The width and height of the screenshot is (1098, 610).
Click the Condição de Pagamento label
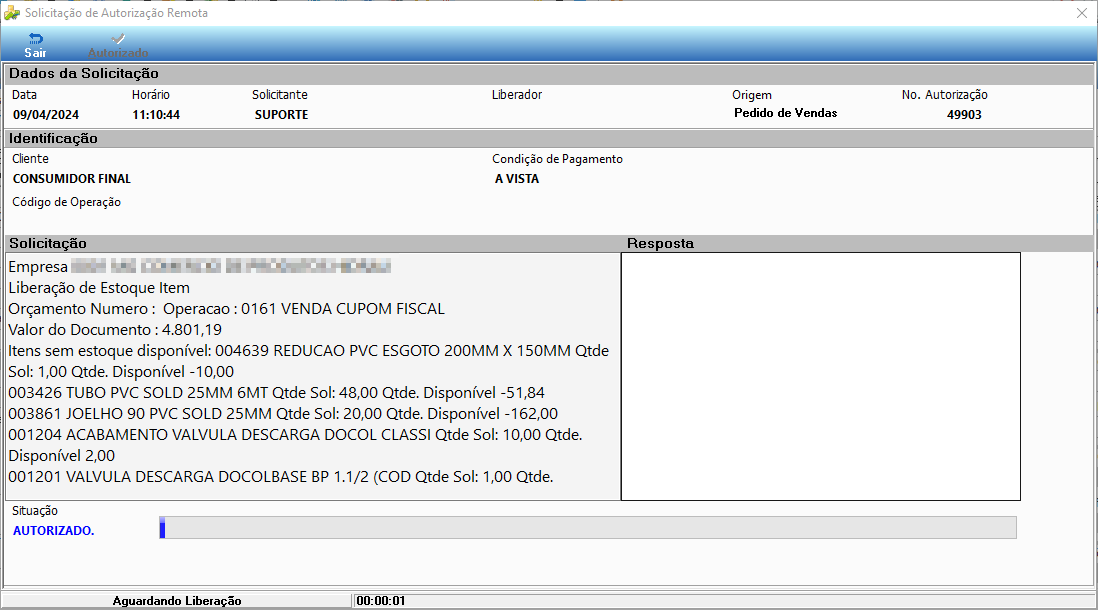coord(557,159)
